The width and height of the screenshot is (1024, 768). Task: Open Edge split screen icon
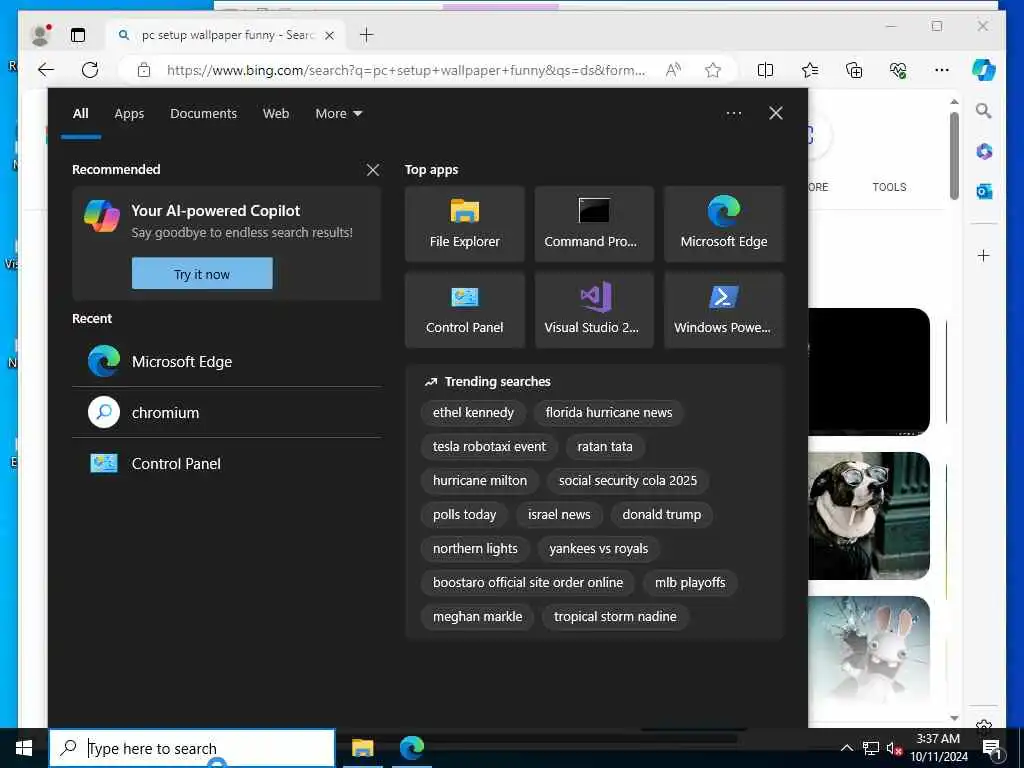[x=765, y=70]
